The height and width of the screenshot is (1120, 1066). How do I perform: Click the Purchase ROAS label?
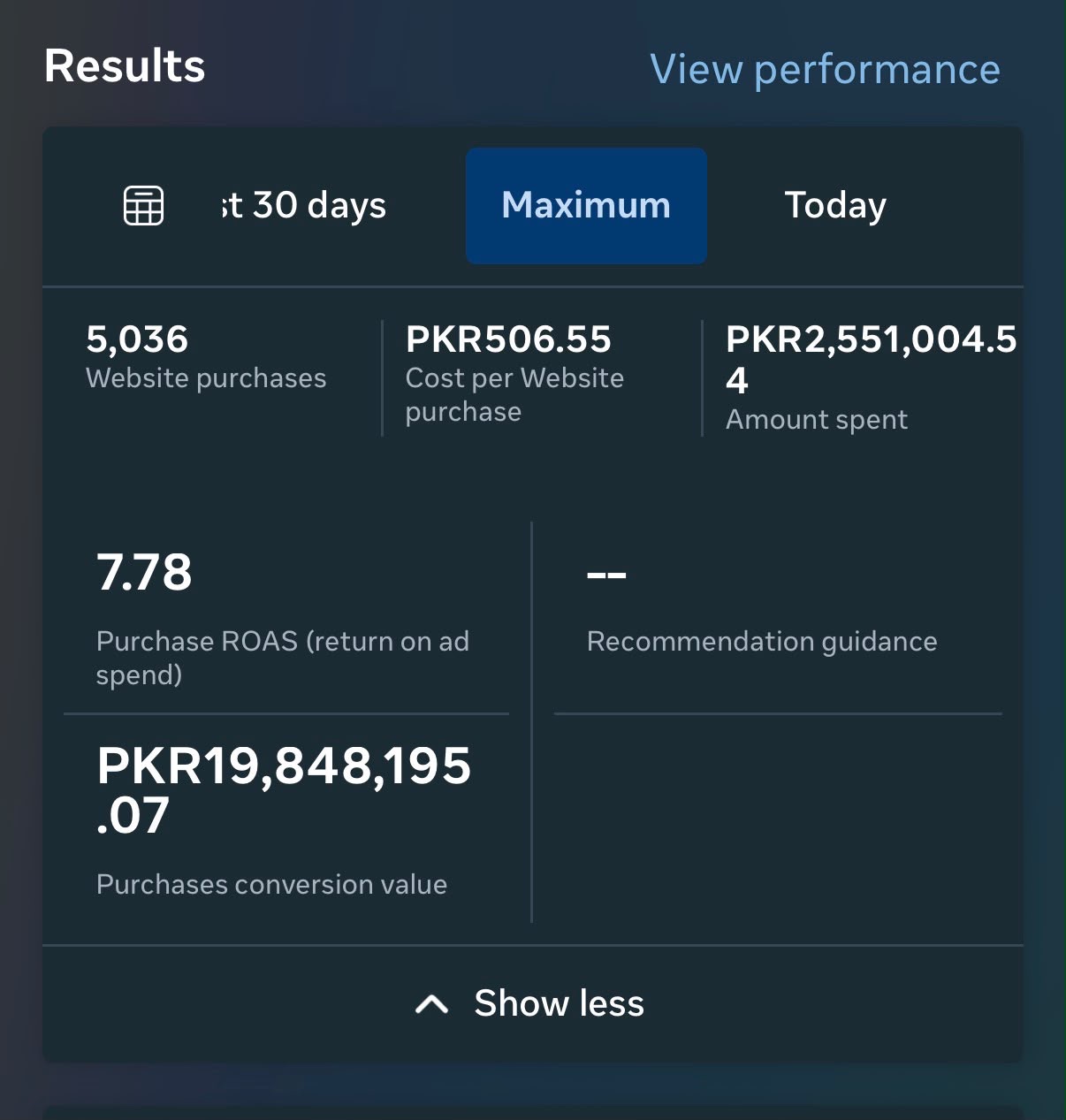tap(283, 658)
